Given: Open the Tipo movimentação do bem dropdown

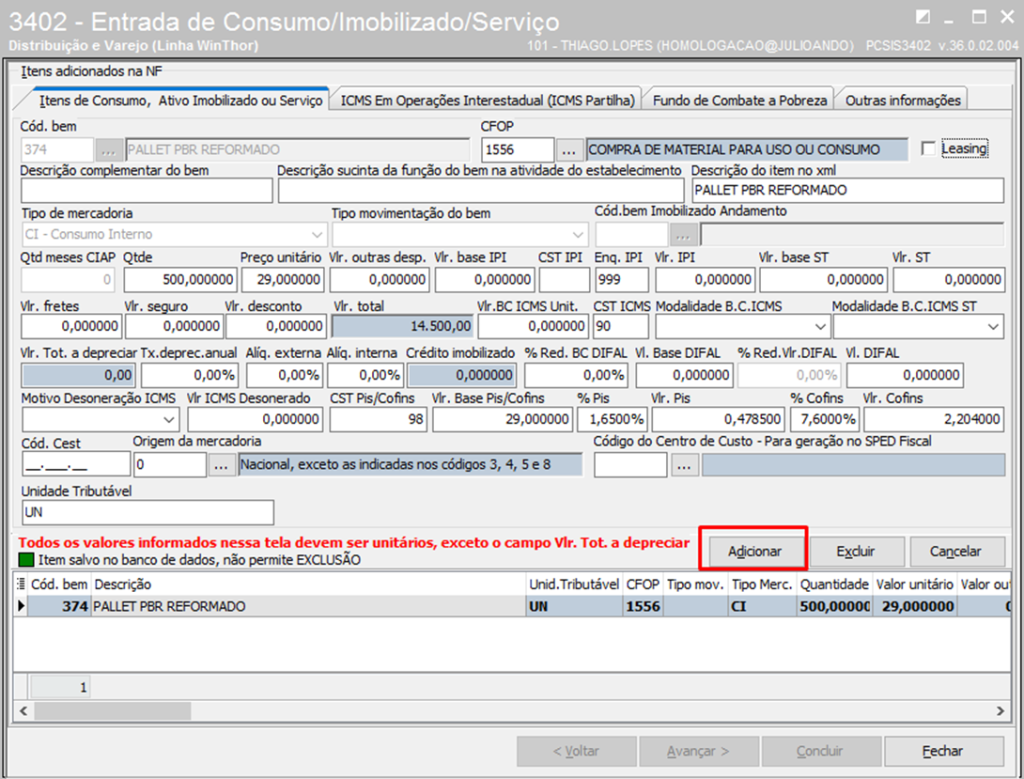Looking at the screenshot, I should point(574,235).
